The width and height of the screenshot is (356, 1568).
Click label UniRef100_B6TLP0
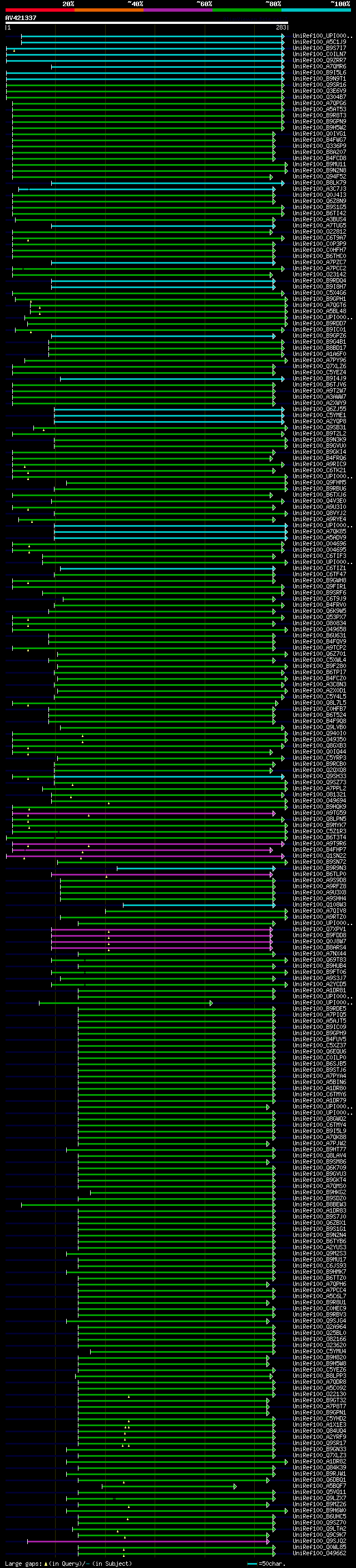(319, 874)
